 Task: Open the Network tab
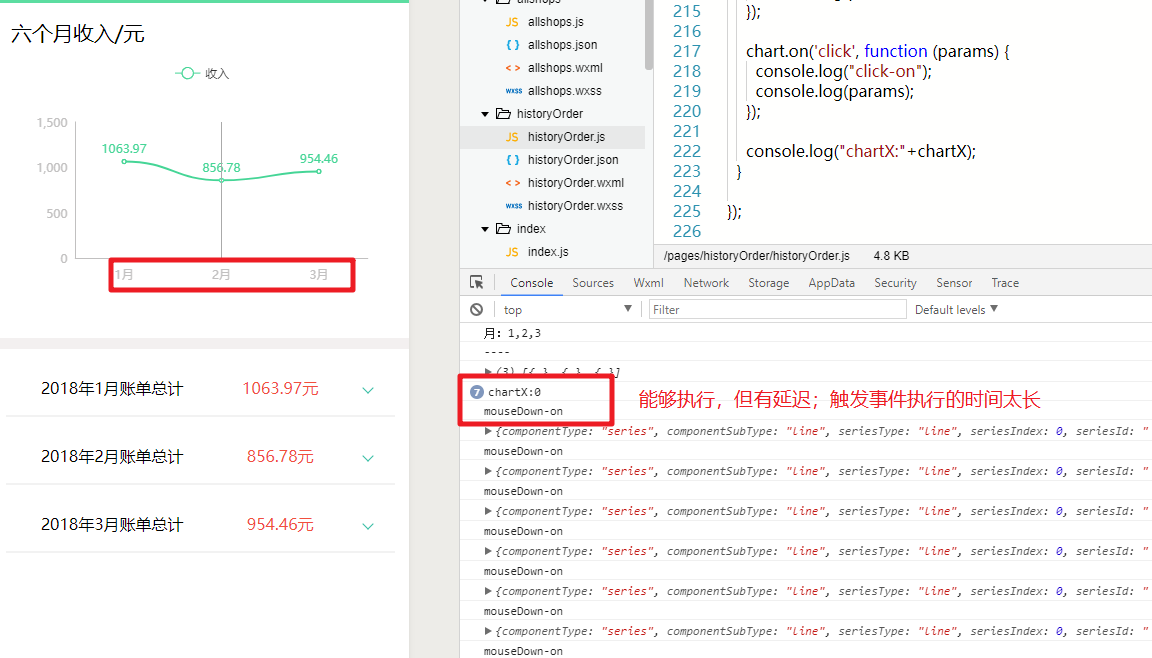pyautogui.click(x=706, y=282)
